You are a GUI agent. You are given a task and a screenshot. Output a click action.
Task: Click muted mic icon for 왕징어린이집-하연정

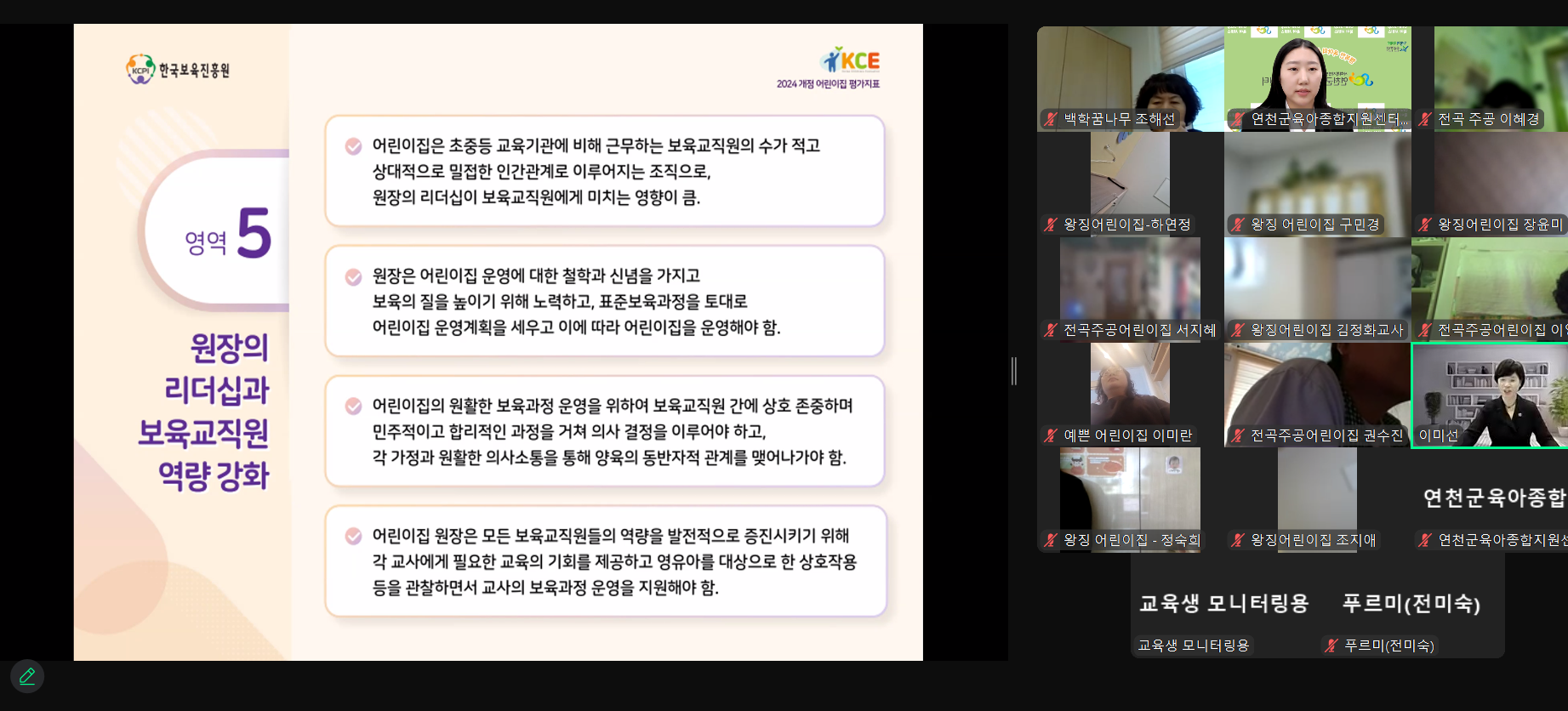pyautogui.click(x=1052, y=225)
